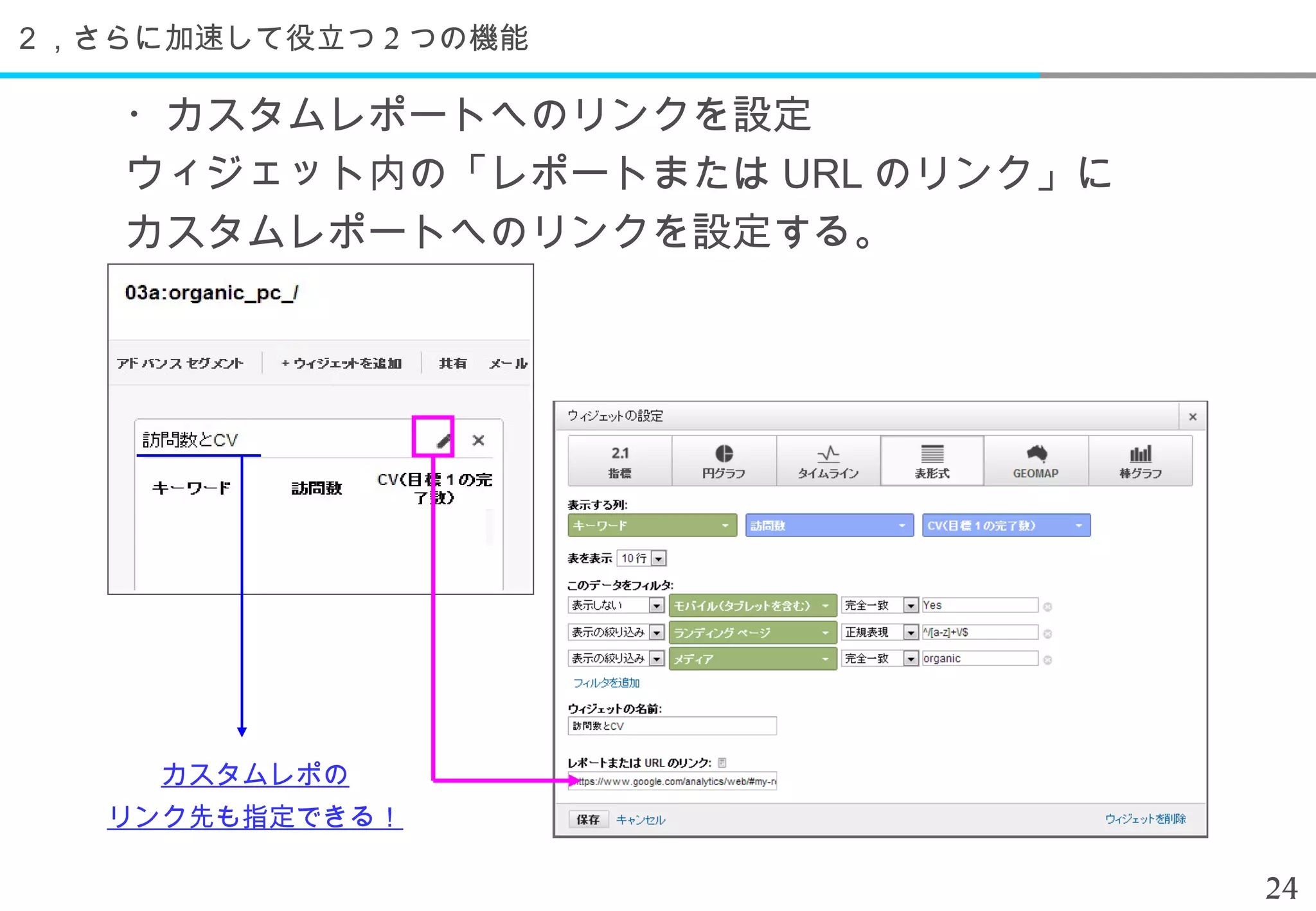This screenshot has width=1316, height=911.
Task: Select the 2.1 指標 widget type
Action: (x=620, y=461)
